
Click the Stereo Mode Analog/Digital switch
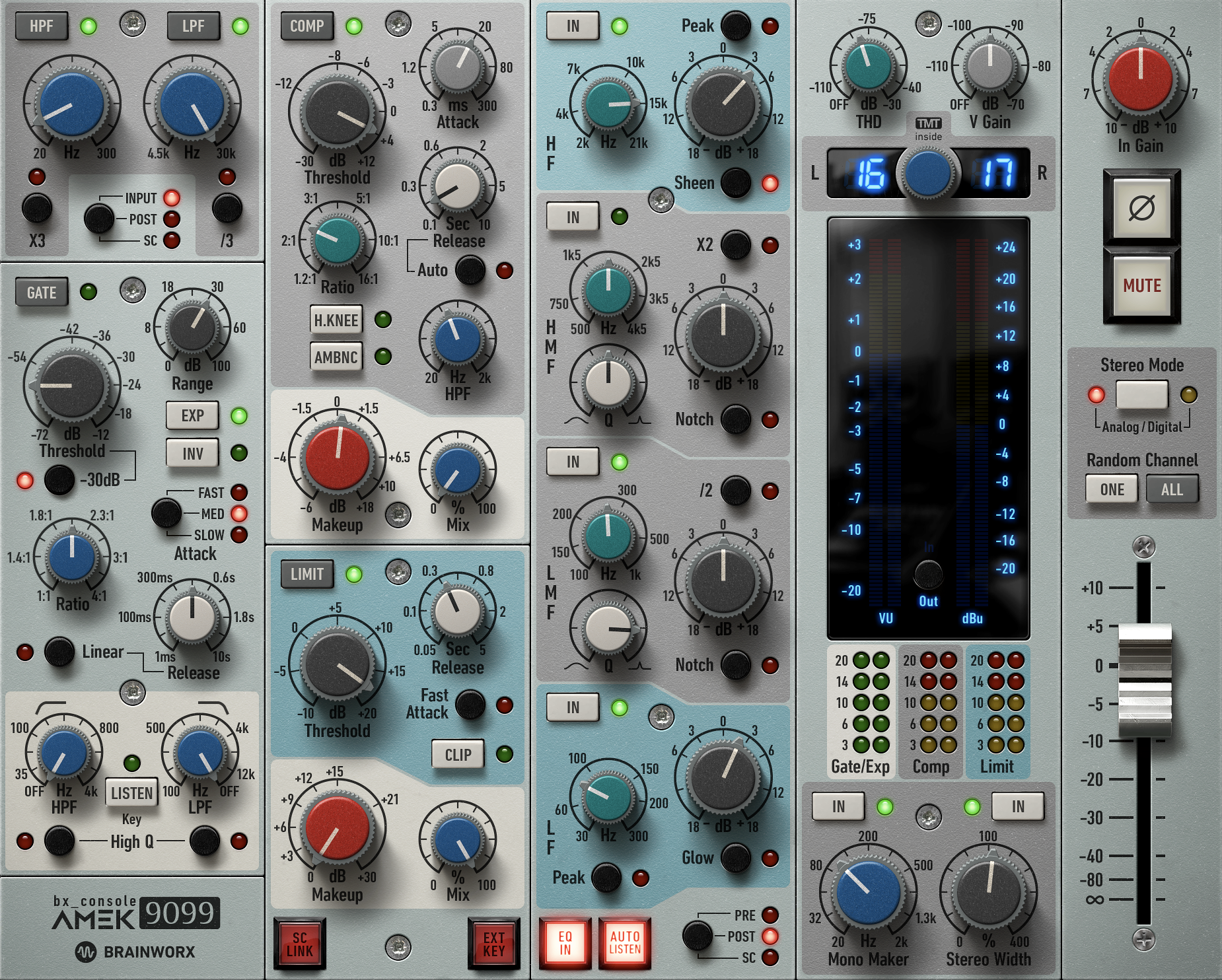[x=1141, y=395]
